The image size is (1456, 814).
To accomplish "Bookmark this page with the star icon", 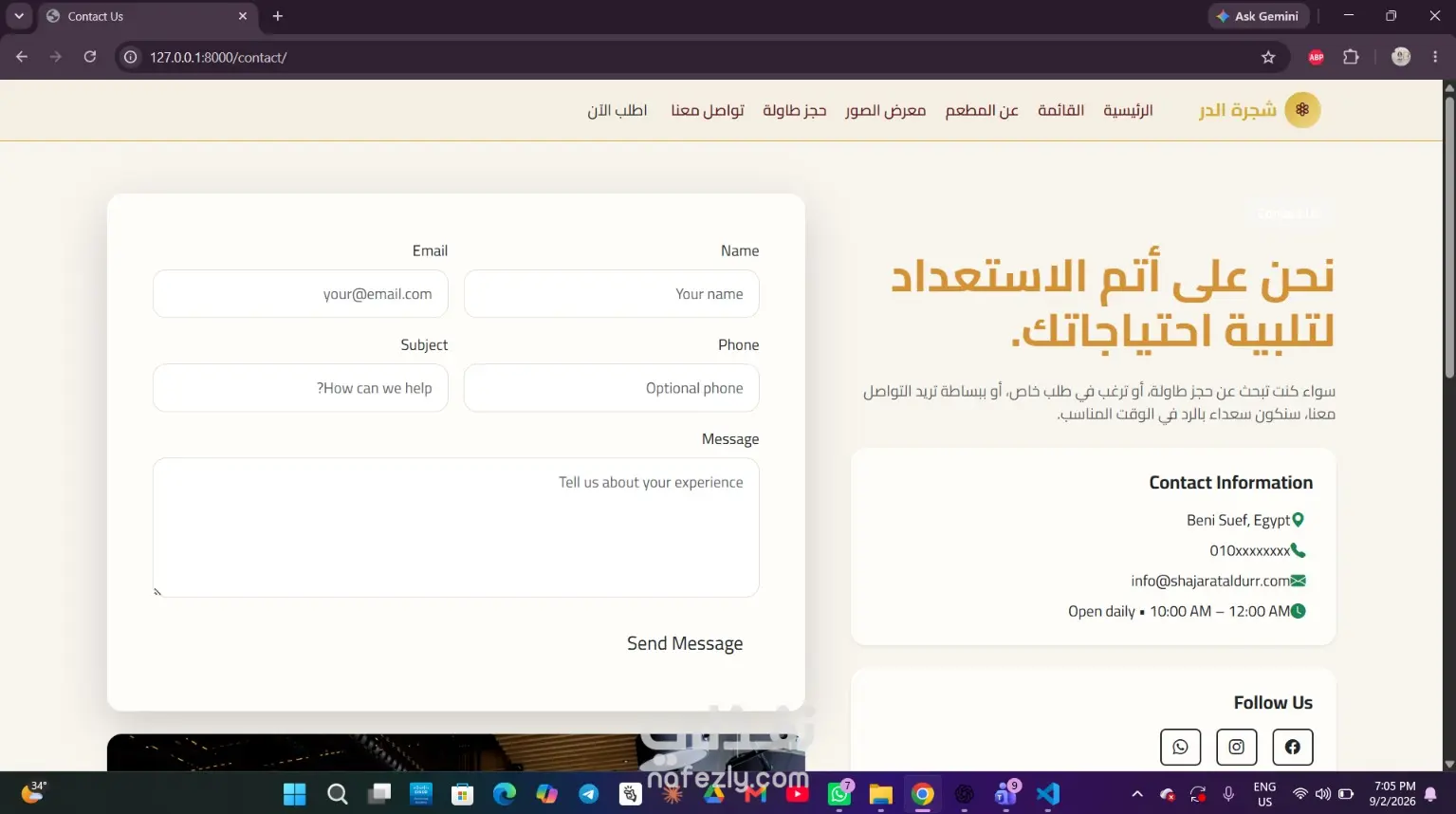I will (x=1268, y=57).
